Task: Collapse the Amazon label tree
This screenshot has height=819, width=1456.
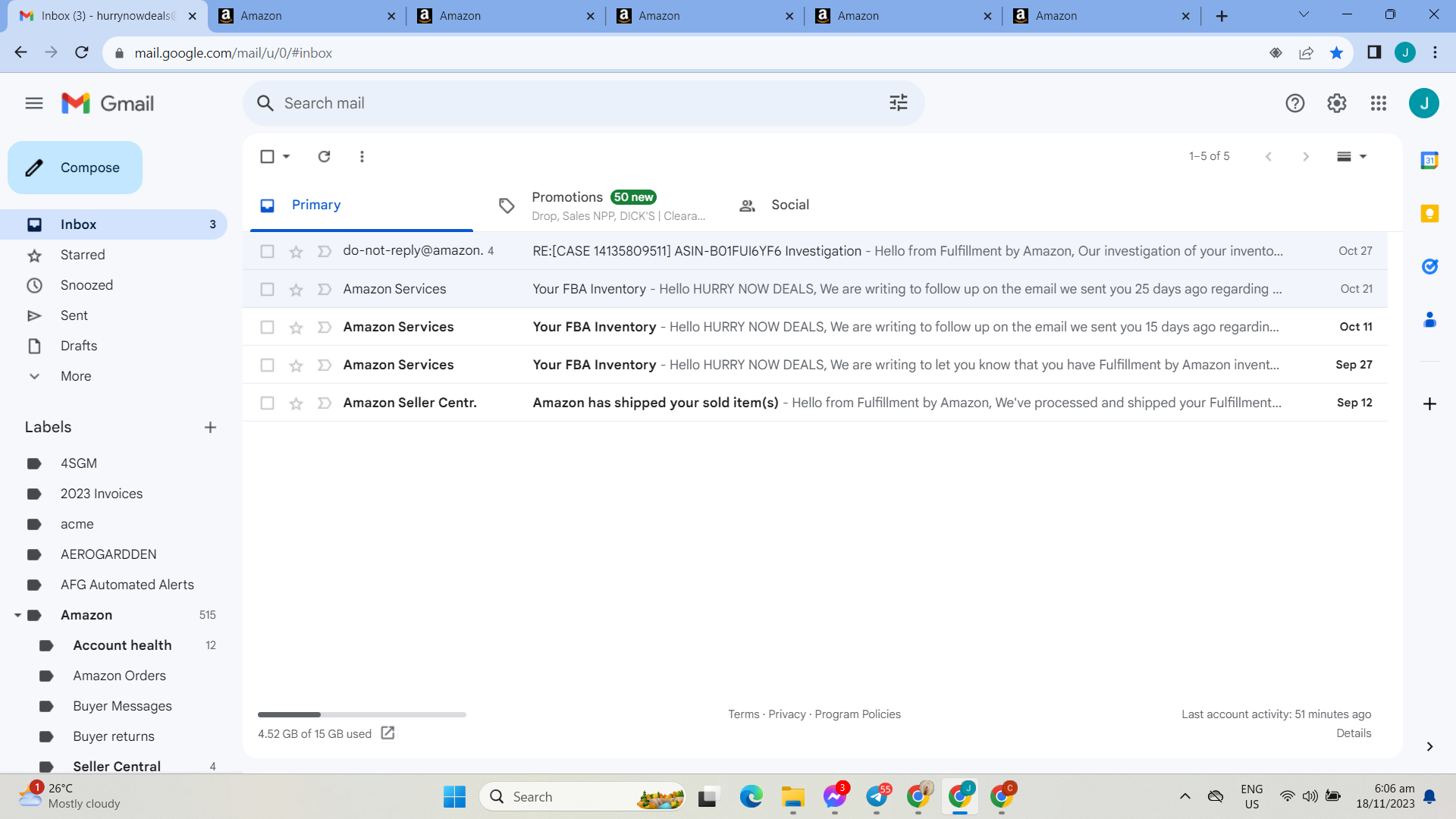Action: tap(17, 615)
